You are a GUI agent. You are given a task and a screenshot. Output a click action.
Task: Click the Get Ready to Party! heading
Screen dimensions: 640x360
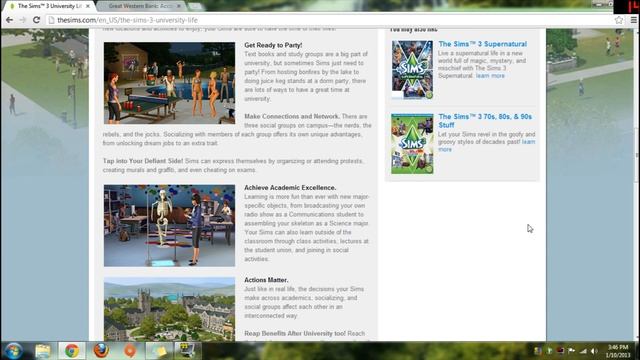click(273, 45)
